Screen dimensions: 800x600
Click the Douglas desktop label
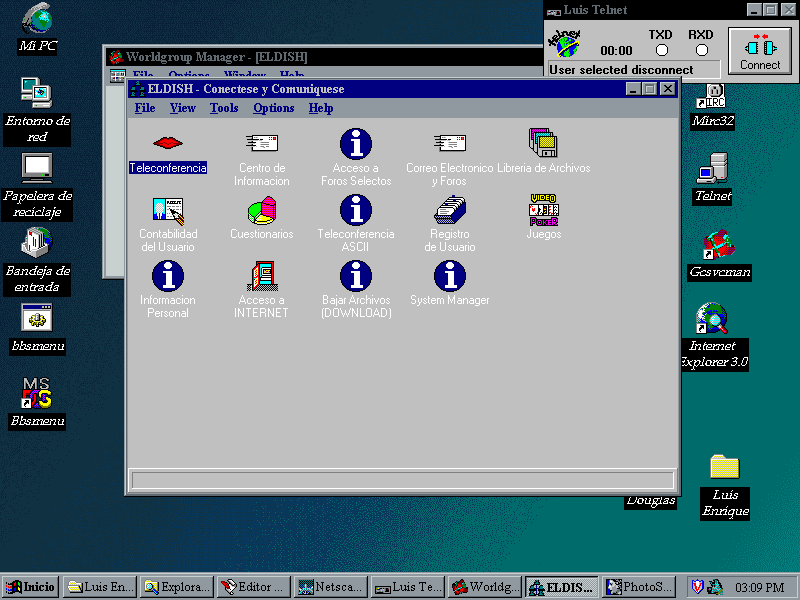(651, 501)
